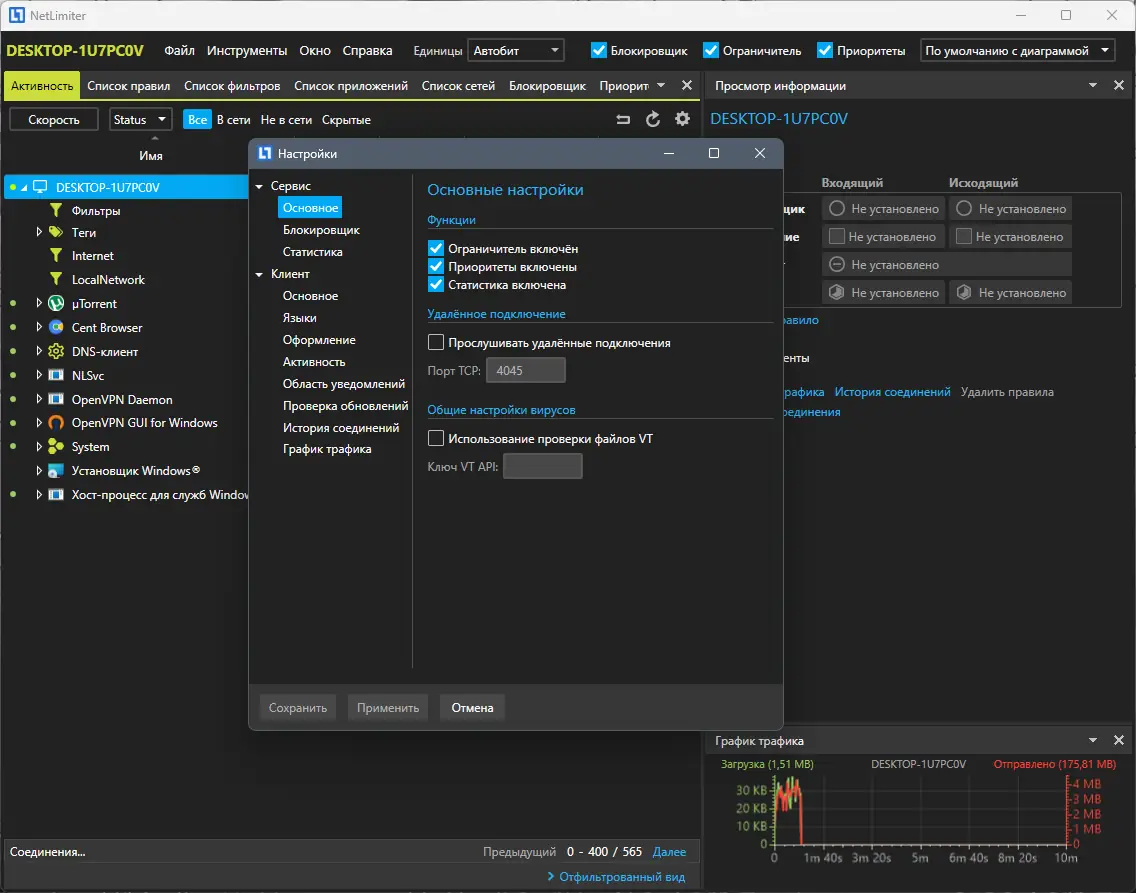Click the refresh icon in Activity toolbar

(x=653, y=119)
